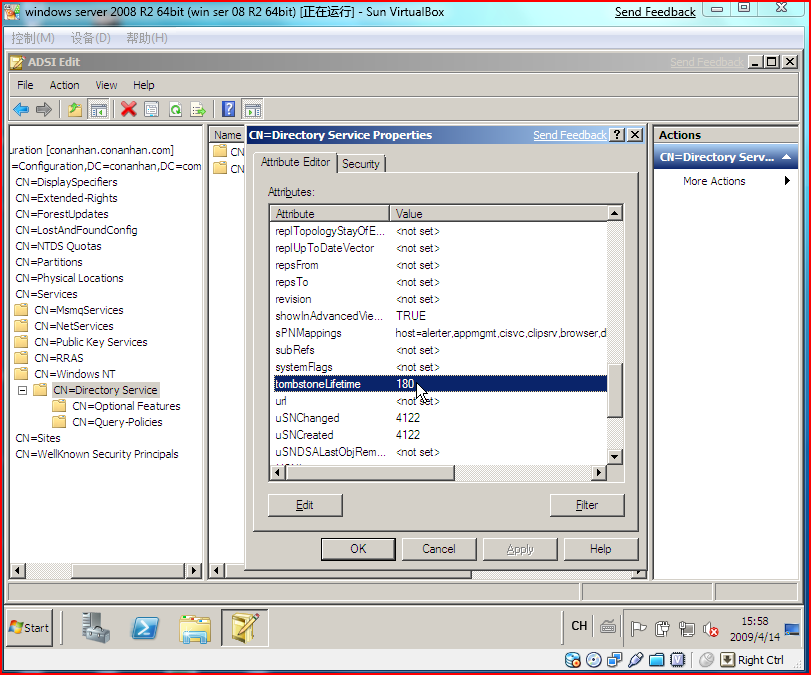Click the blue Help toolbar icon
Screen dimensions: 811x675
point(228,109)
